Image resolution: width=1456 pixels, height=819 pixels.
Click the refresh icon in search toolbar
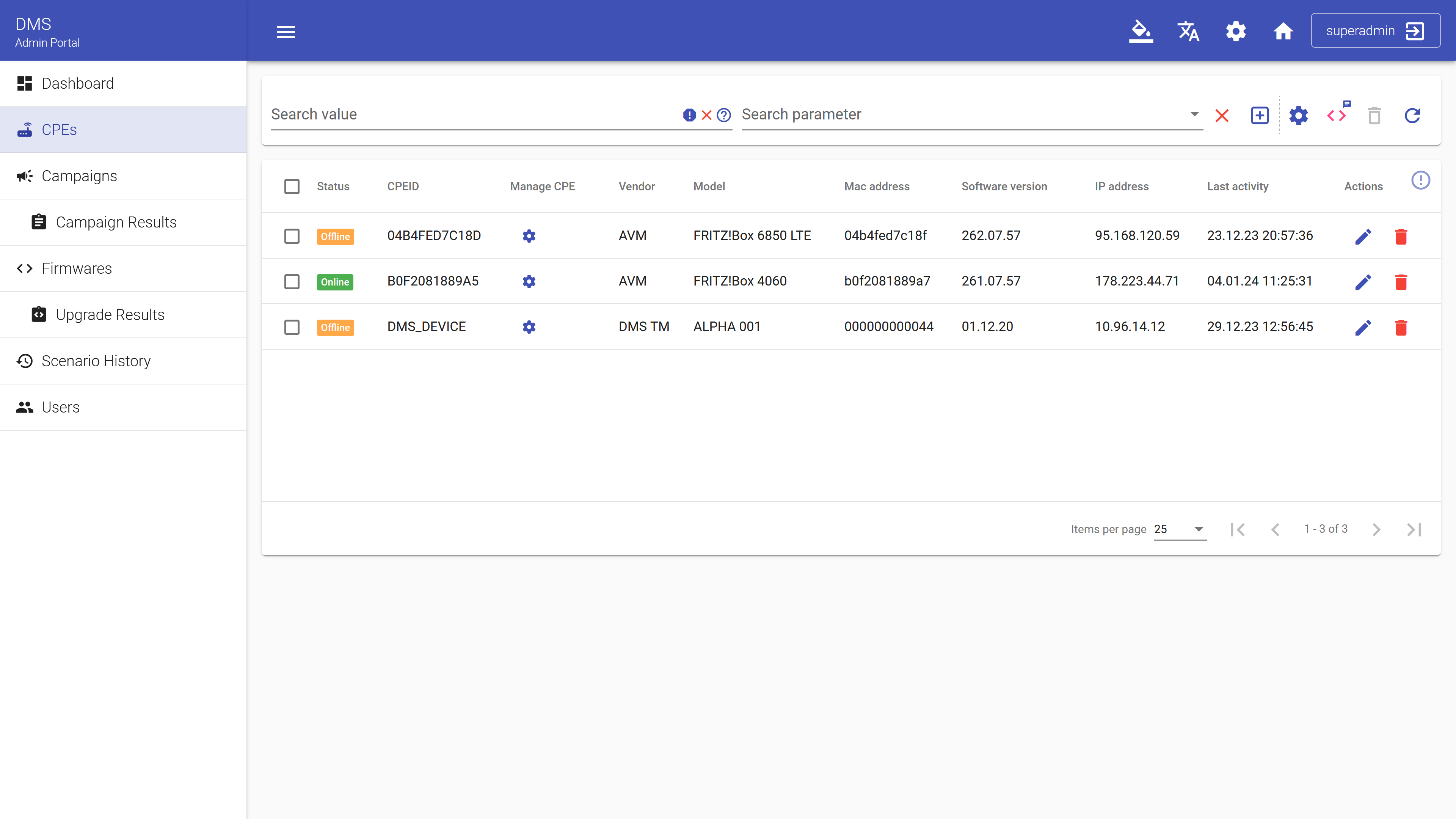pos(1412,115)
